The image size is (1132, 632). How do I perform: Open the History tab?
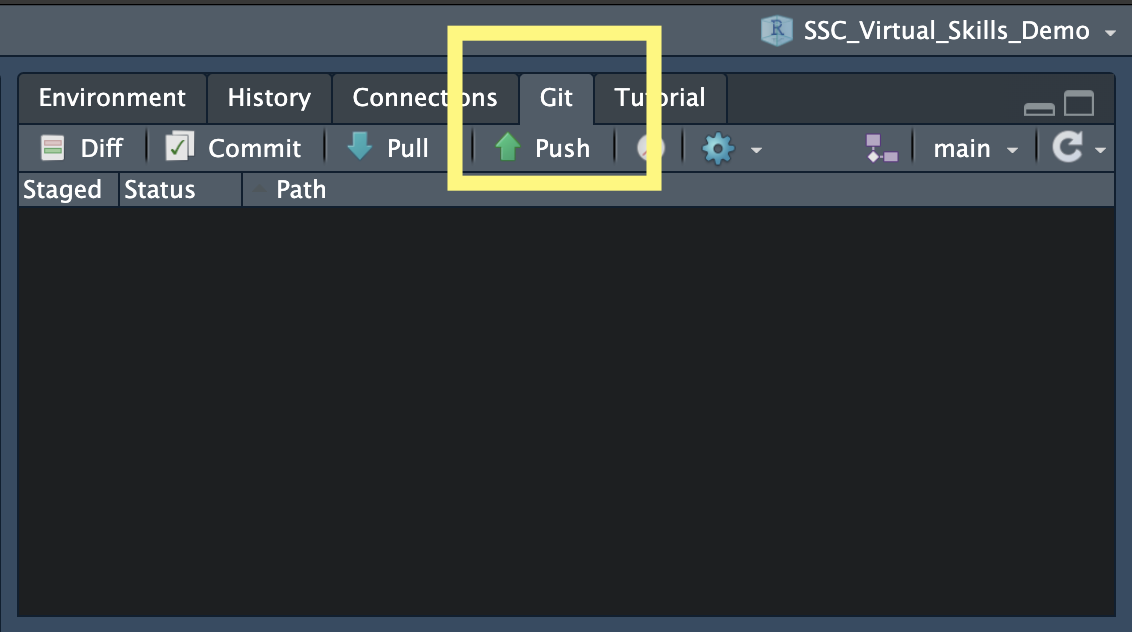point(269,98)
